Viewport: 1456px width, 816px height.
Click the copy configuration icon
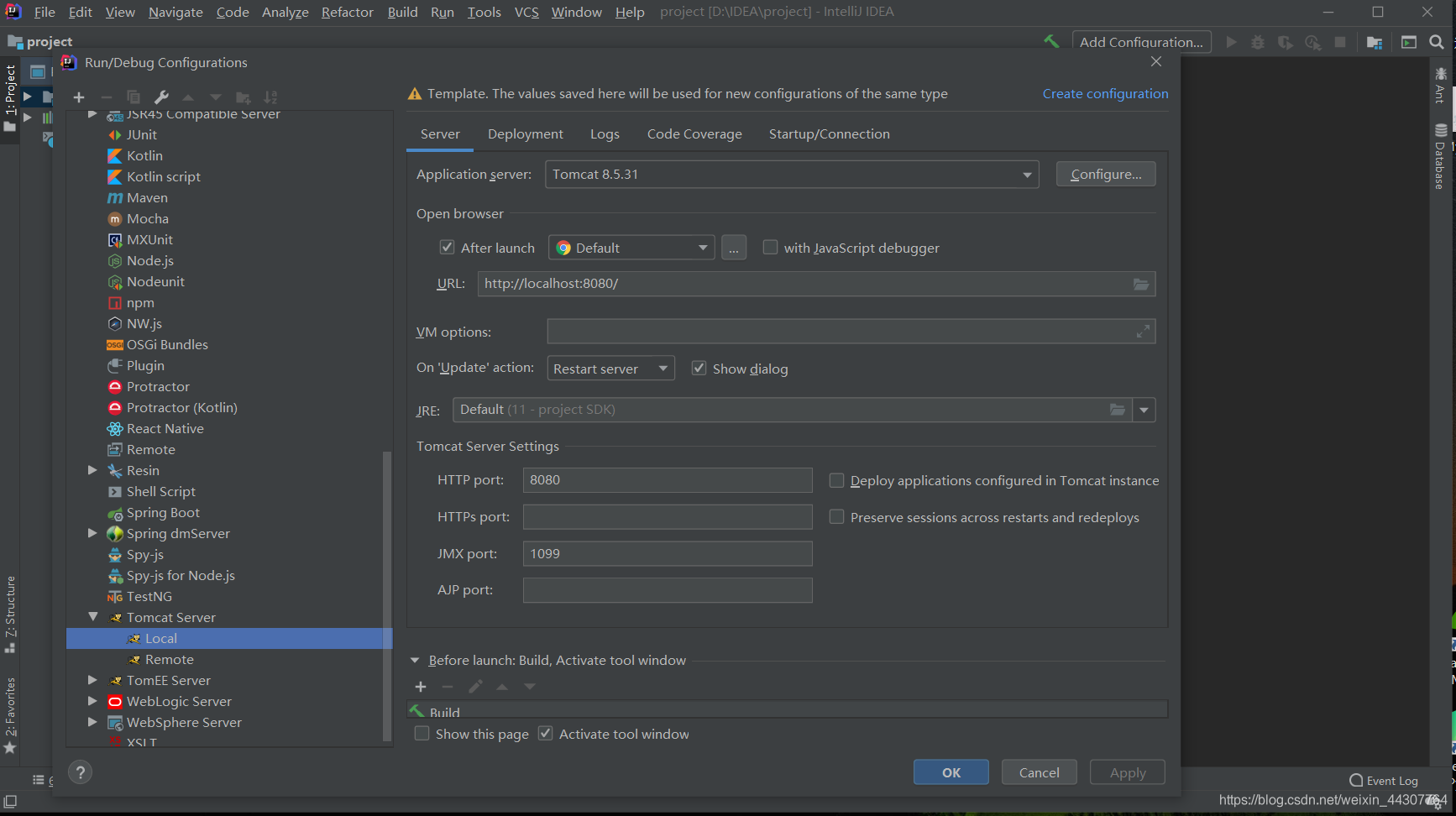point(134,97)
